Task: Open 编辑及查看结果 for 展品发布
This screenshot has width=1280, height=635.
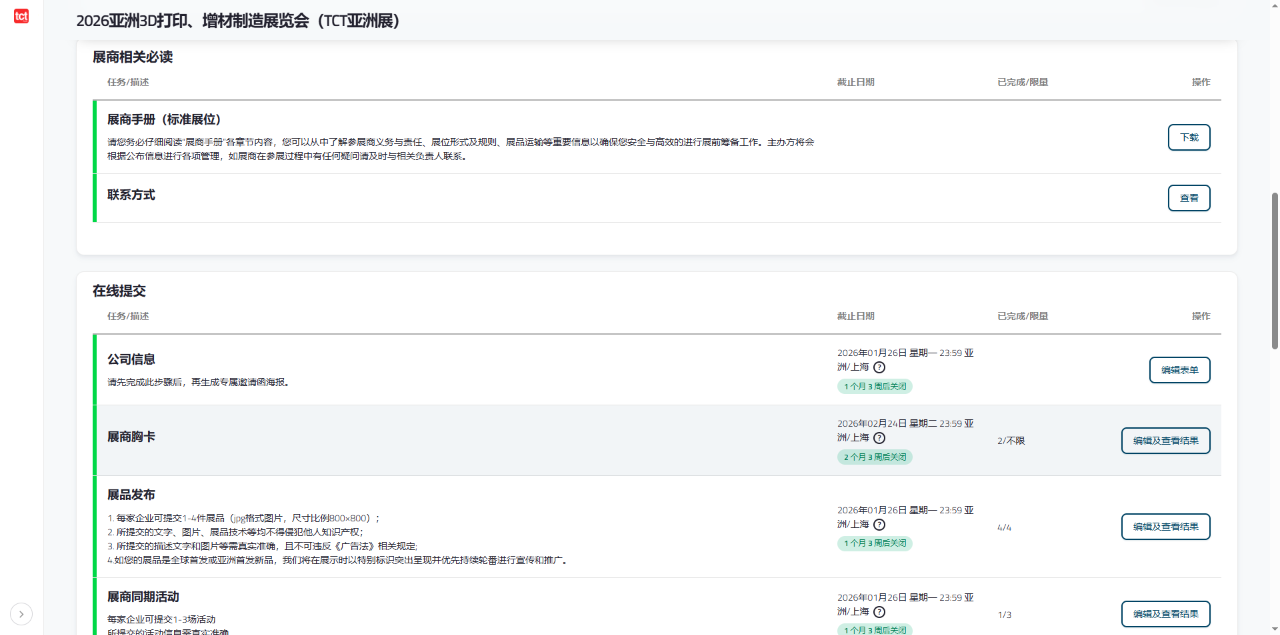Action: coord(1166,527)
